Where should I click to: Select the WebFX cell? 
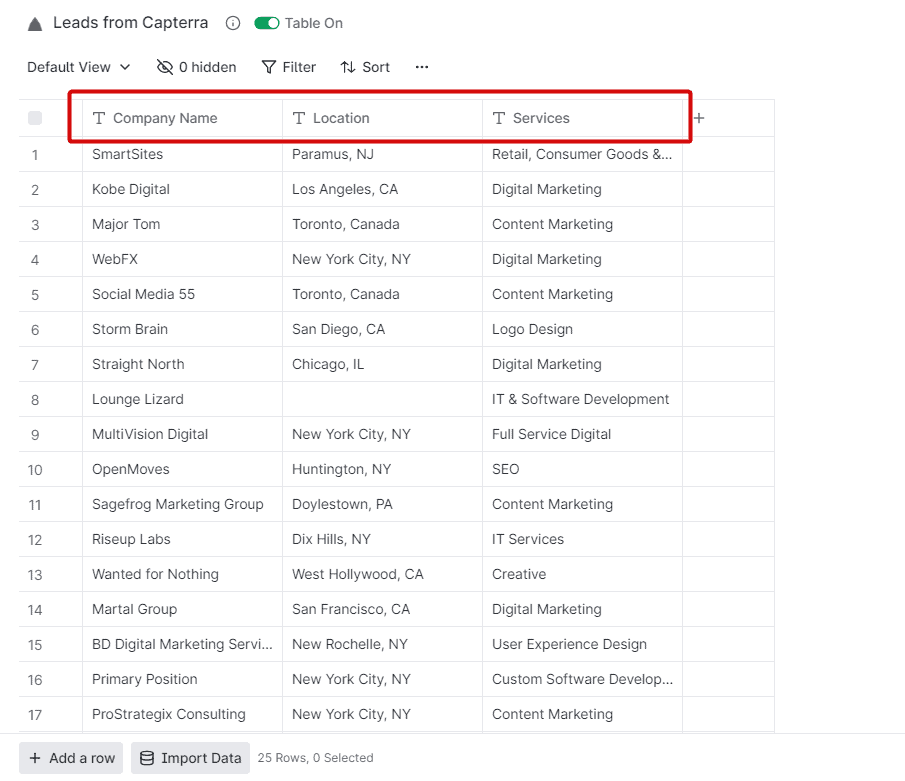coord(182,259)
